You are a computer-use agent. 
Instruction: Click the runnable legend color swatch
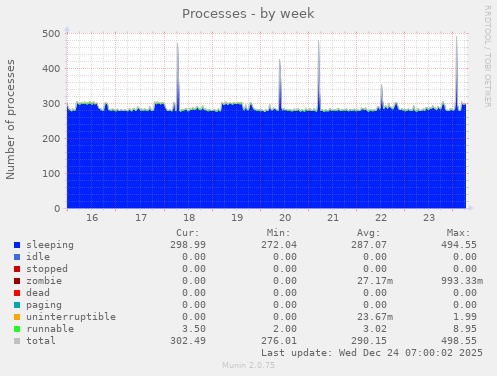17,329
